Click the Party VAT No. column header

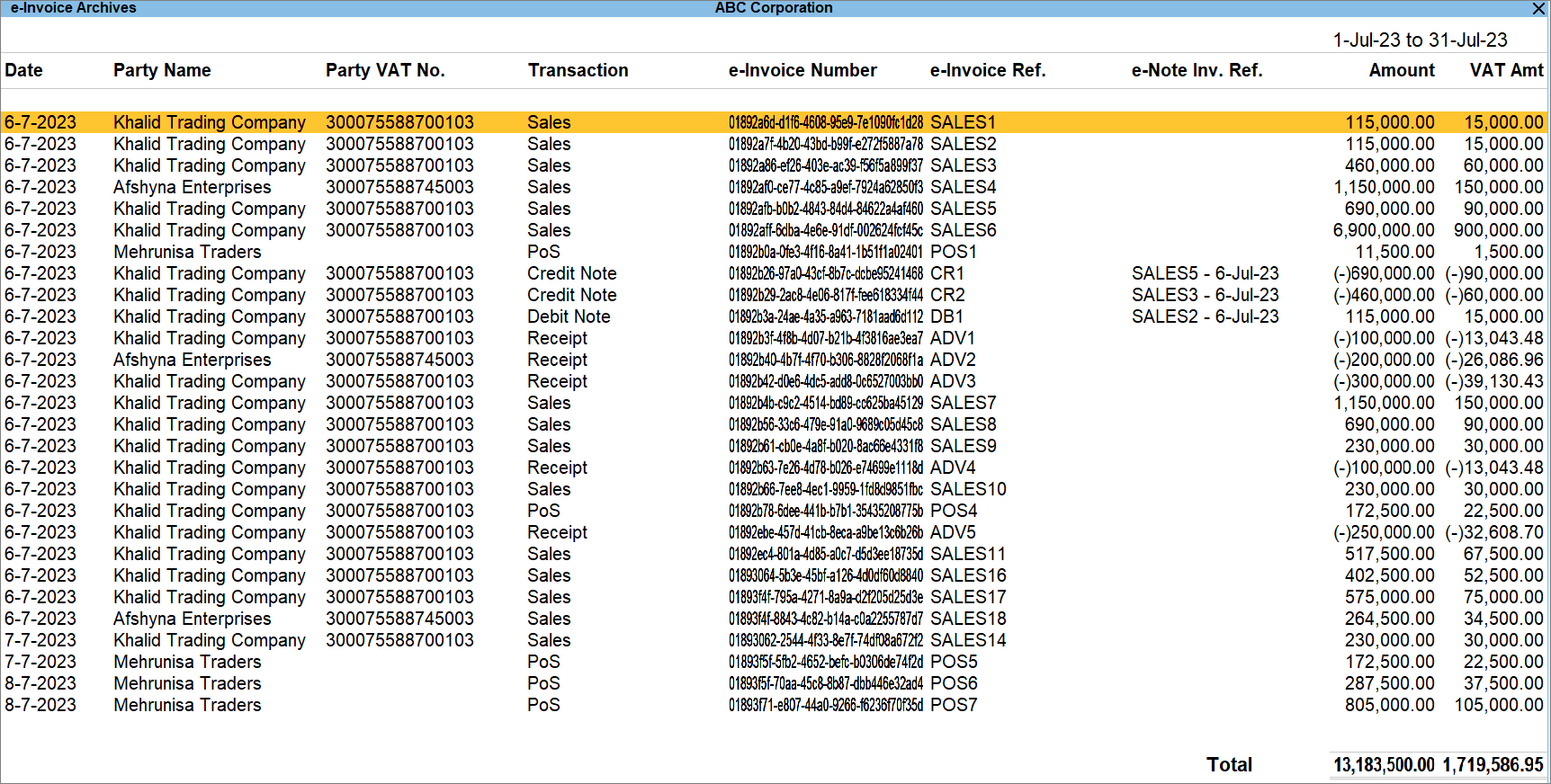pyautogui.click(x=385, y=70)
